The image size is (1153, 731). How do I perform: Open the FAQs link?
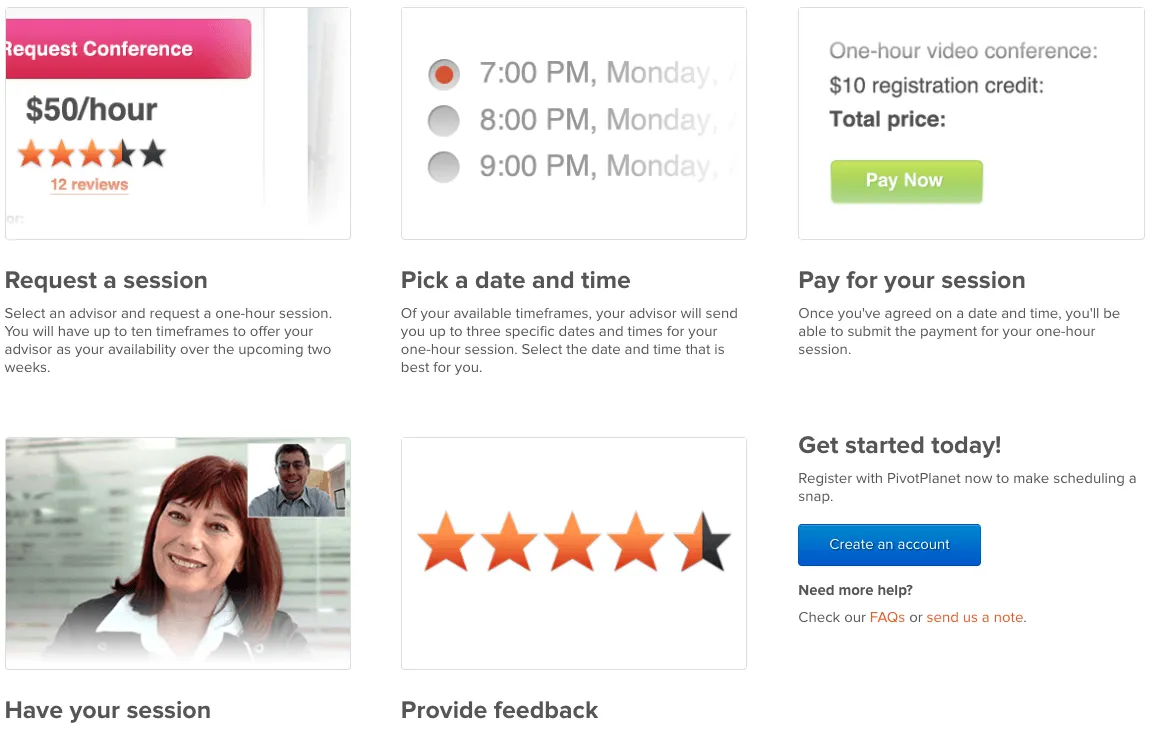tap(887, 617)
